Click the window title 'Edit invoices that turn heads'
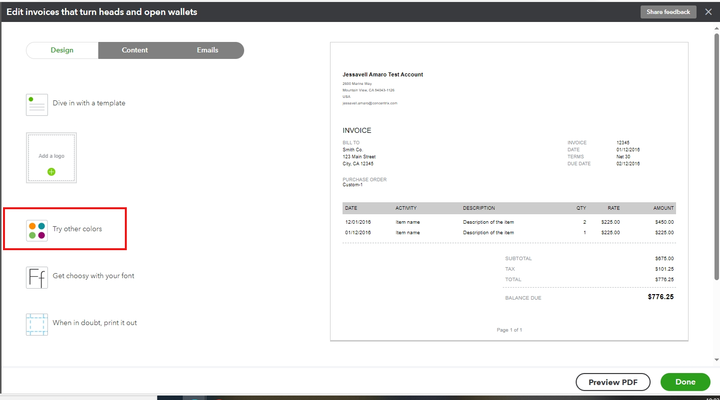This screenshot has width=720, height=400. coord(101,12)
